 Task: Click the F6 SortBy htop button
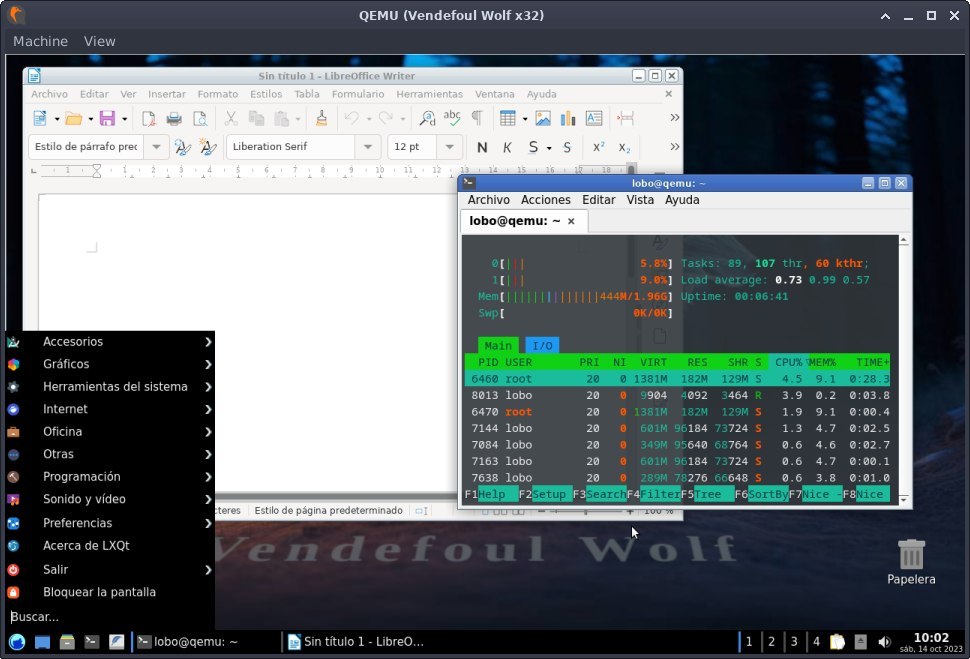point(762,494)
